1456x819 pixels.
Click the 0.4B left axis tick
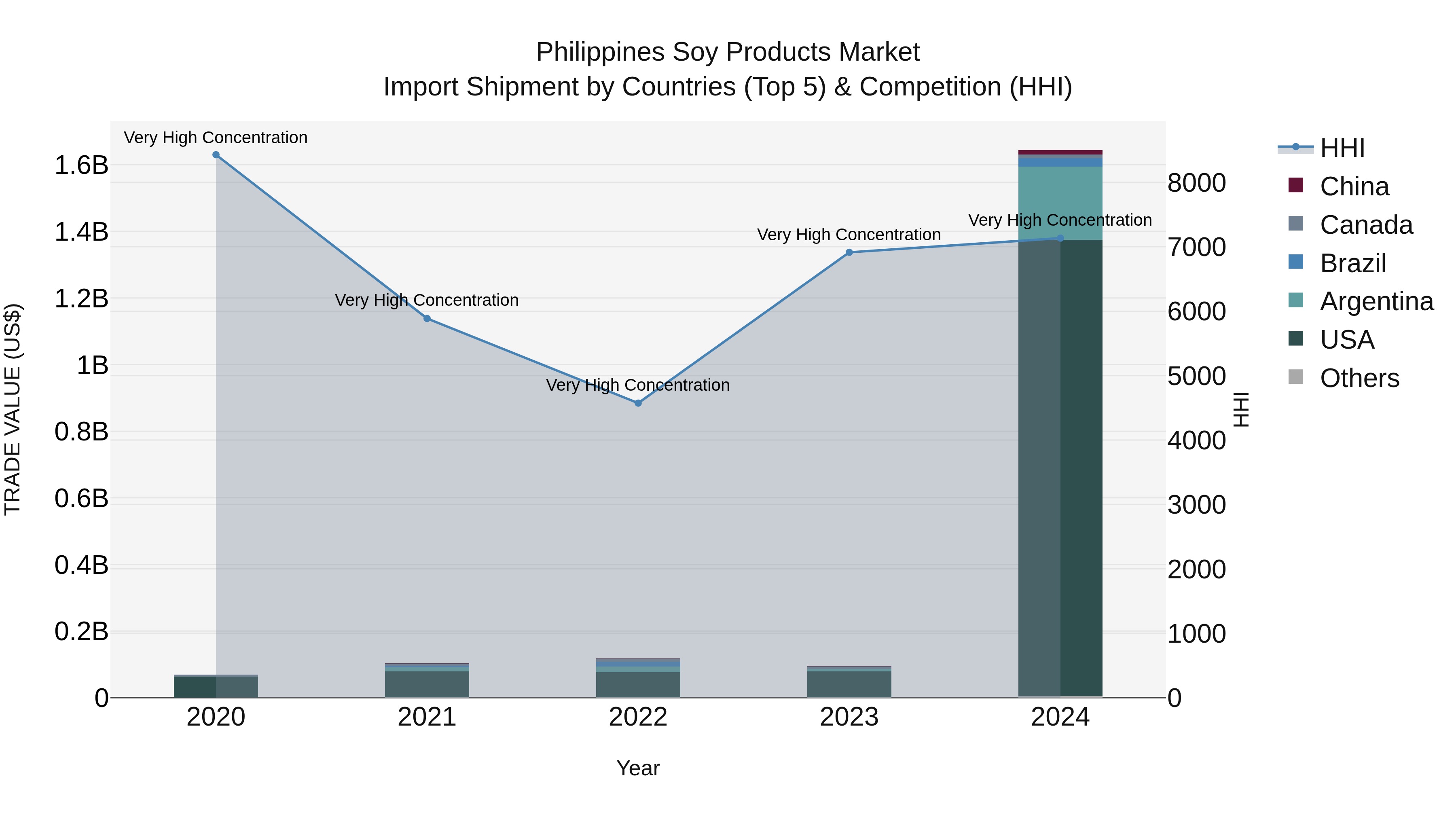[x=81, y=565]
